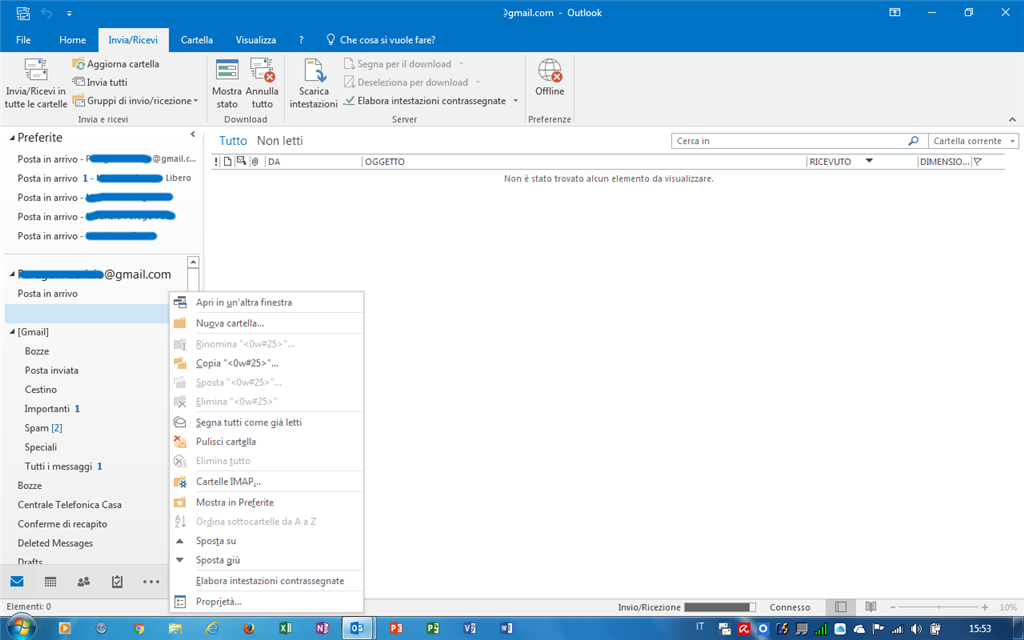
Task: Open Elabora intestazioni contrassegnate ribbon dropdown
Action: tap(515, 101)
